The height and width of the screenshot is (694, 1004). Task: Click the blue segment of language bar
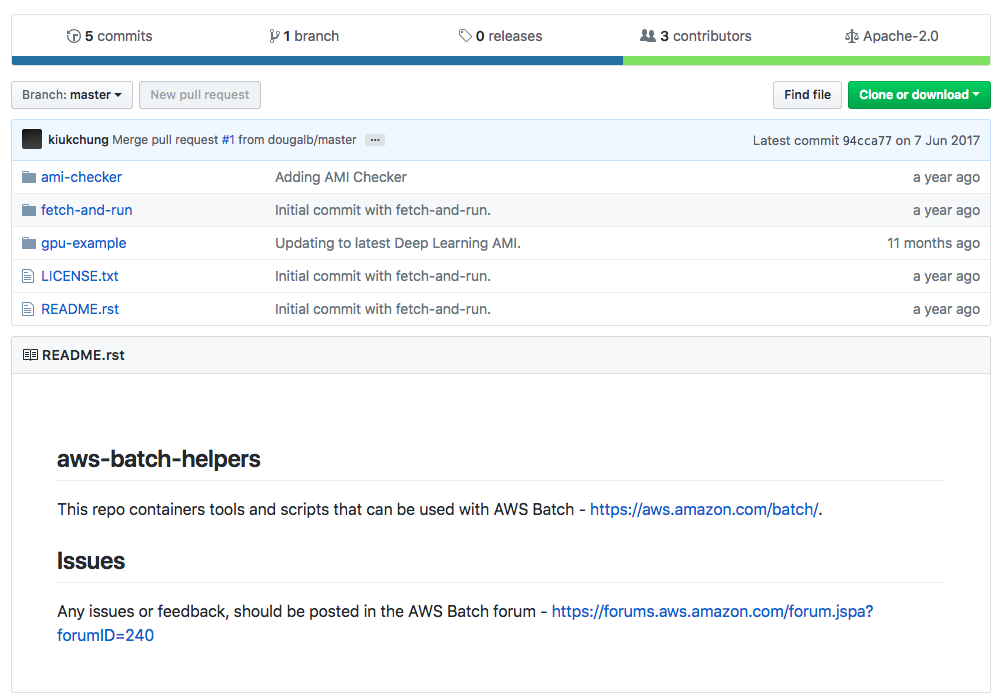[x=317, y=60]
